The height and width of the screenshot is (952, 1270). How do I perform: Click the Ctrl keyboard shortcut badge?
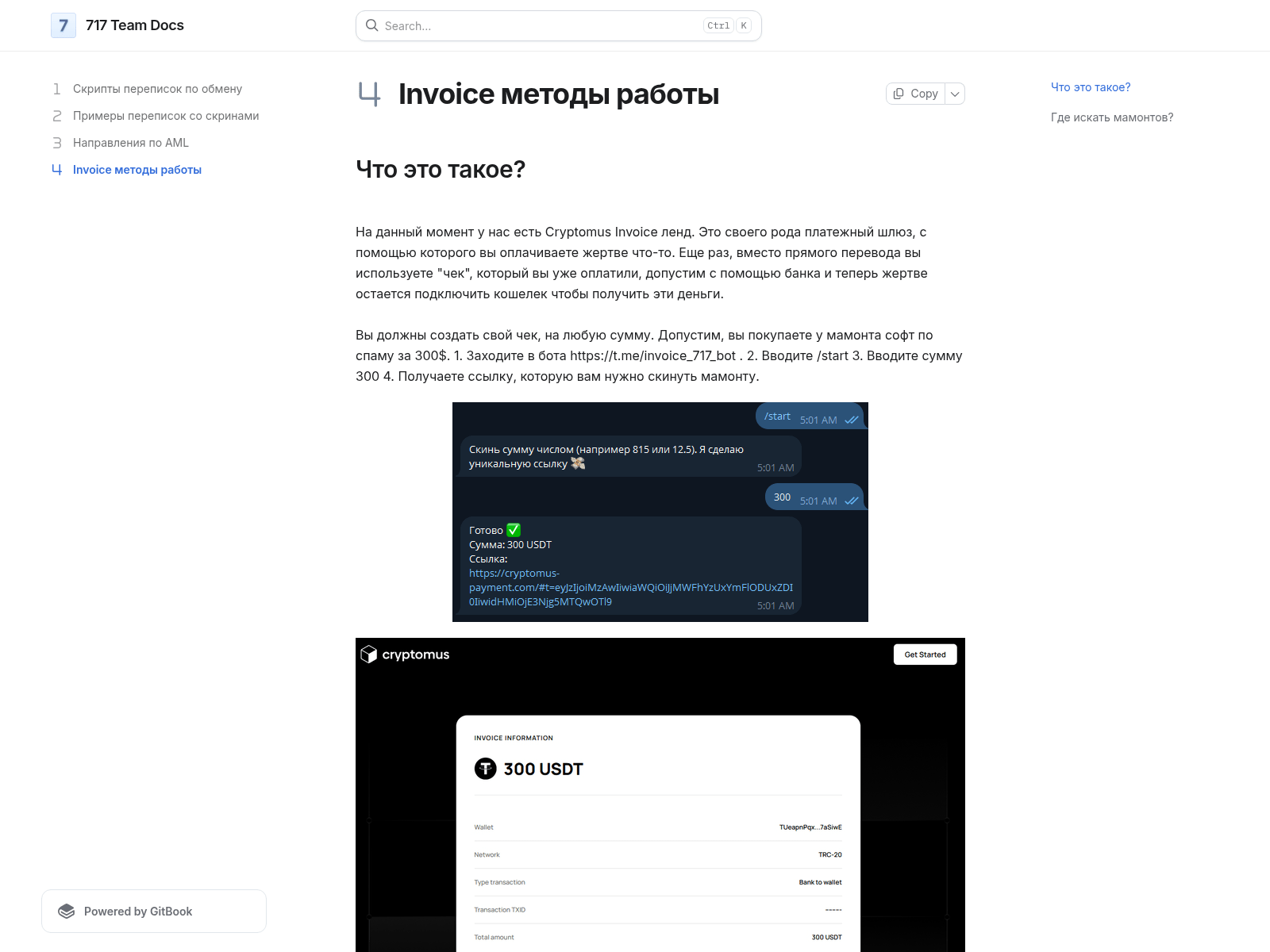pos(717,25)
